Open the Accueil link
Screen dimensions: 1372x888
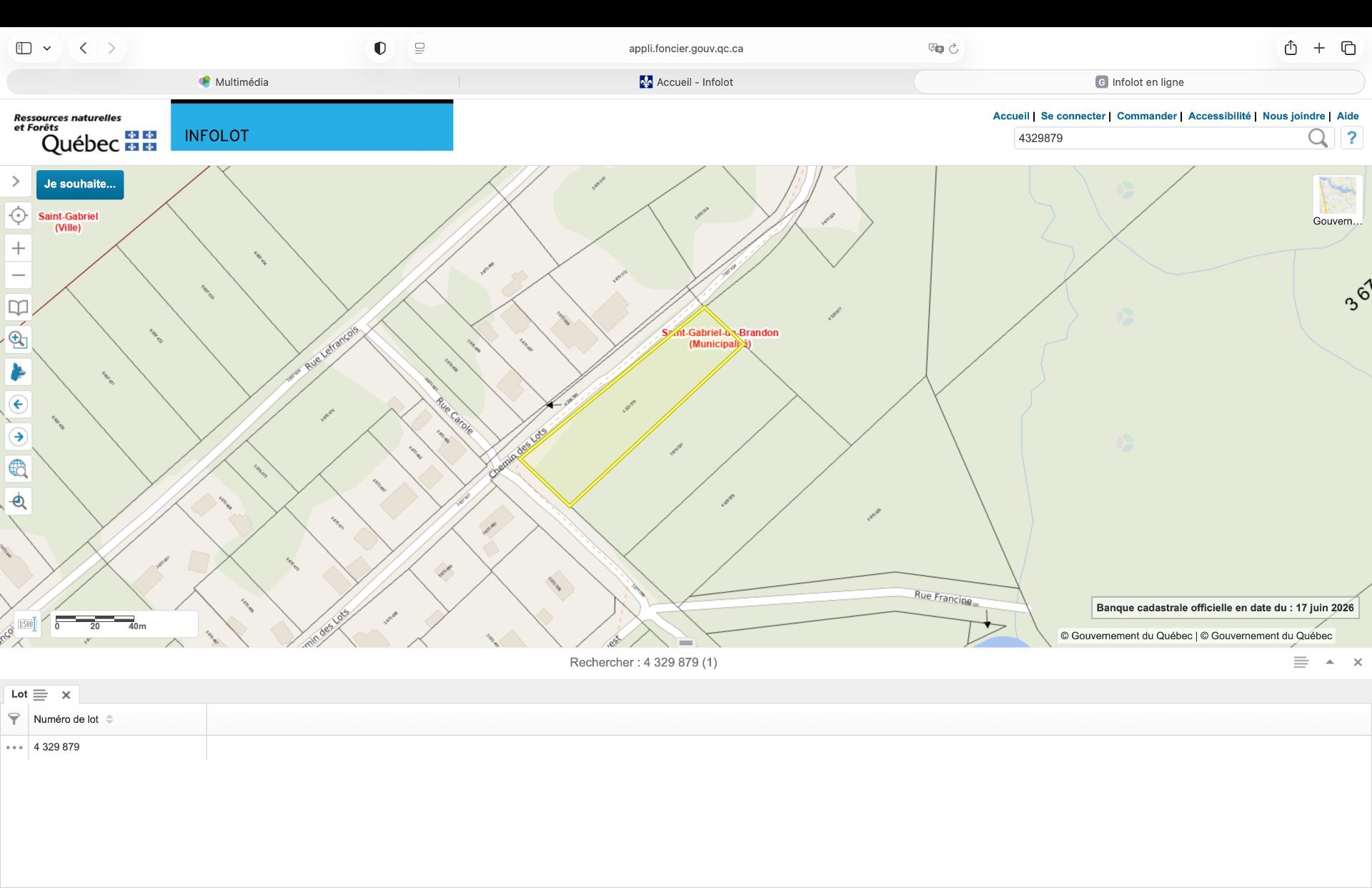[x=1010, y=116]
